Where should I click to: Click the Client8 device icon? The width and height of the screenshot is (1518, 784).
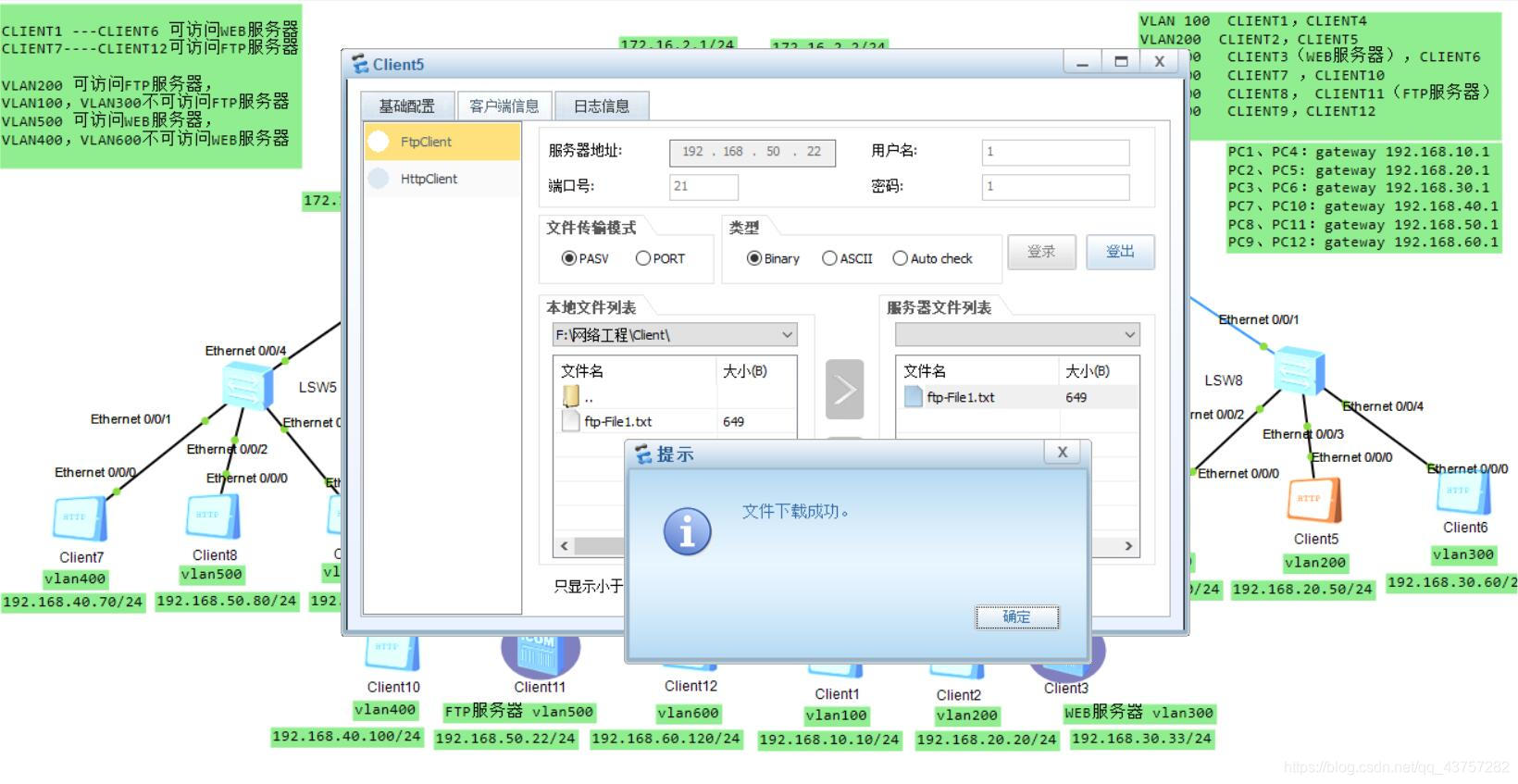click(214, 516)
